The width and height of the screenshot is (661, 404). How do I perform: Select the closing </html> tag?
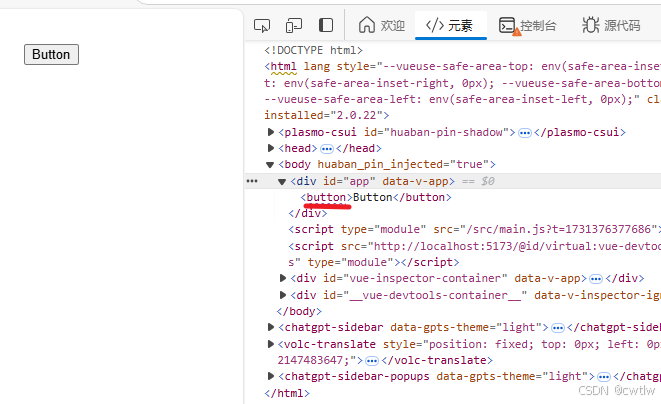coord(287,393)
